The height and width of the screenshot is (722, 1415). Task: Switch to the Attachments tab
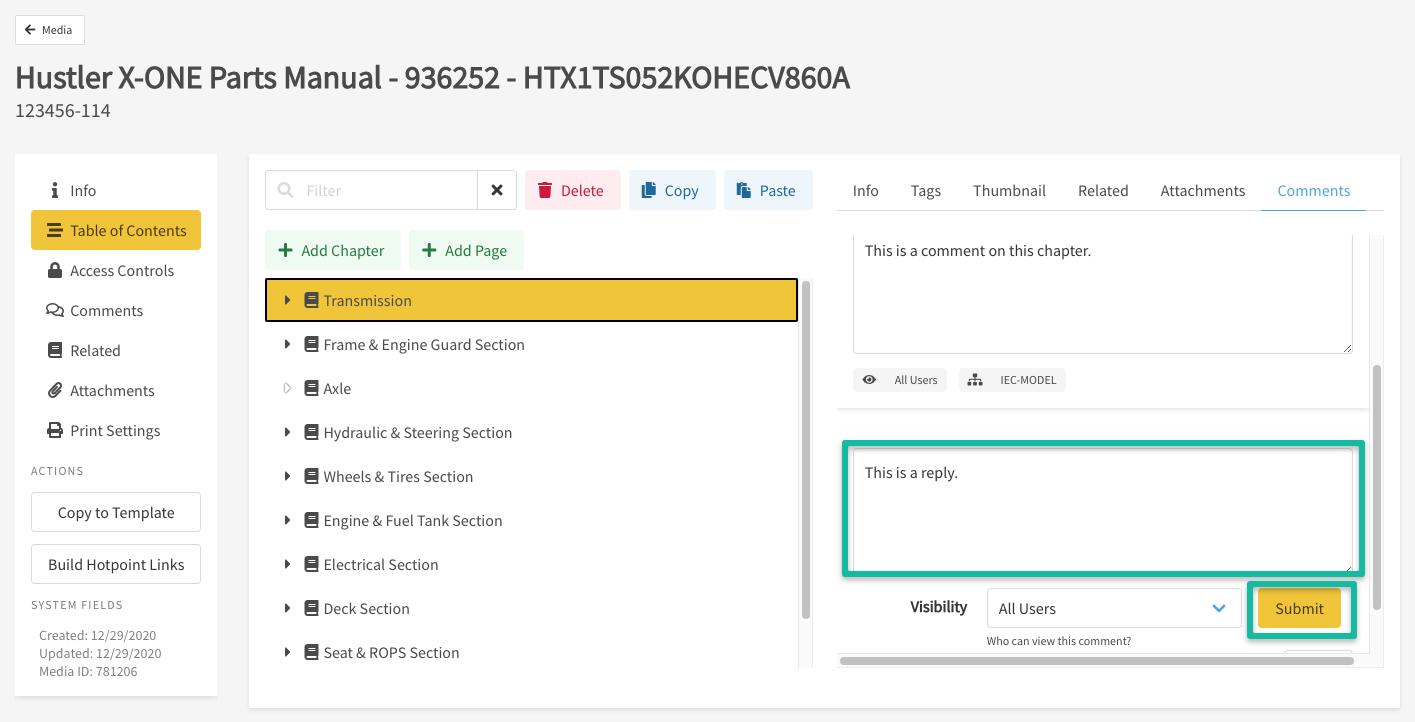1202,191
